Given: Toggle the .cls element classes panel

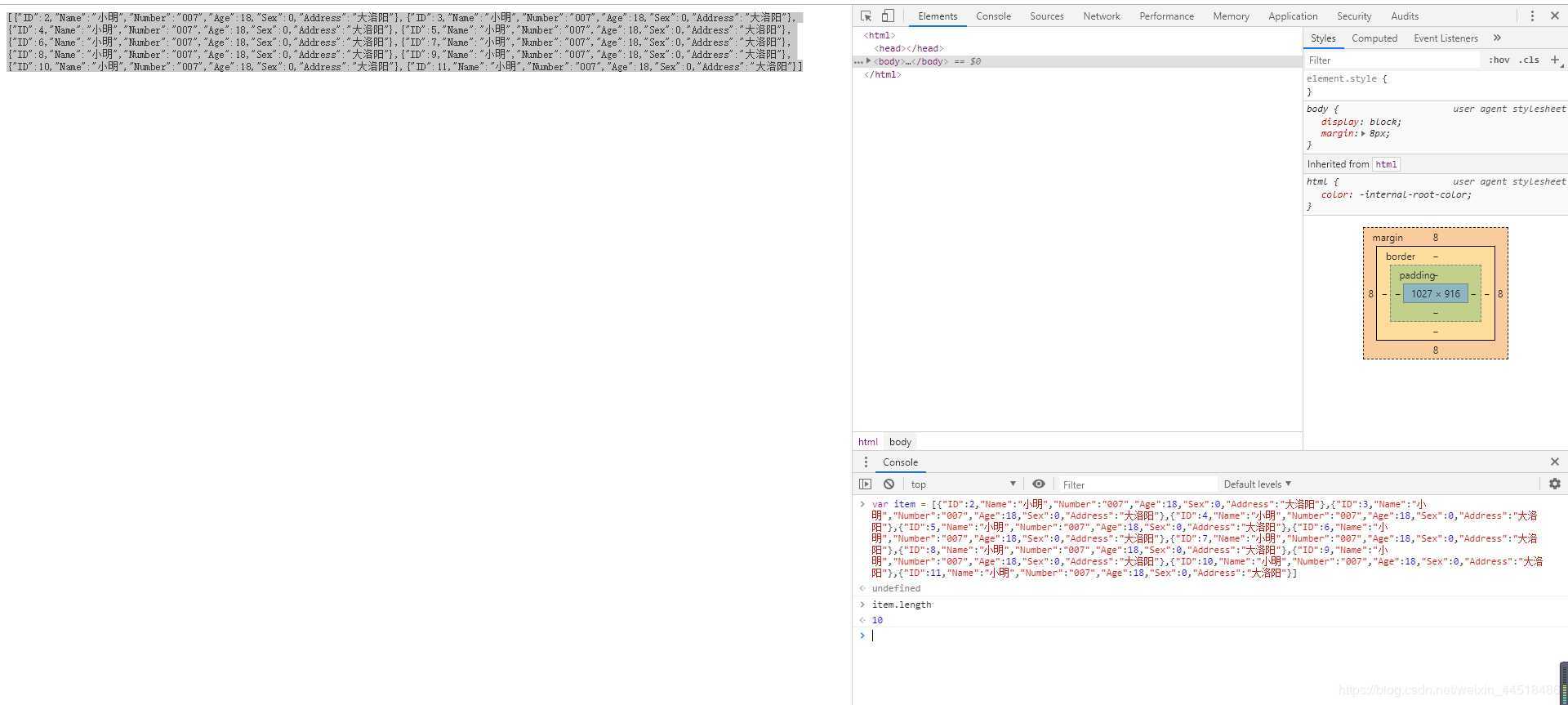Looking at the screenshot, I should pos(1529,60).
